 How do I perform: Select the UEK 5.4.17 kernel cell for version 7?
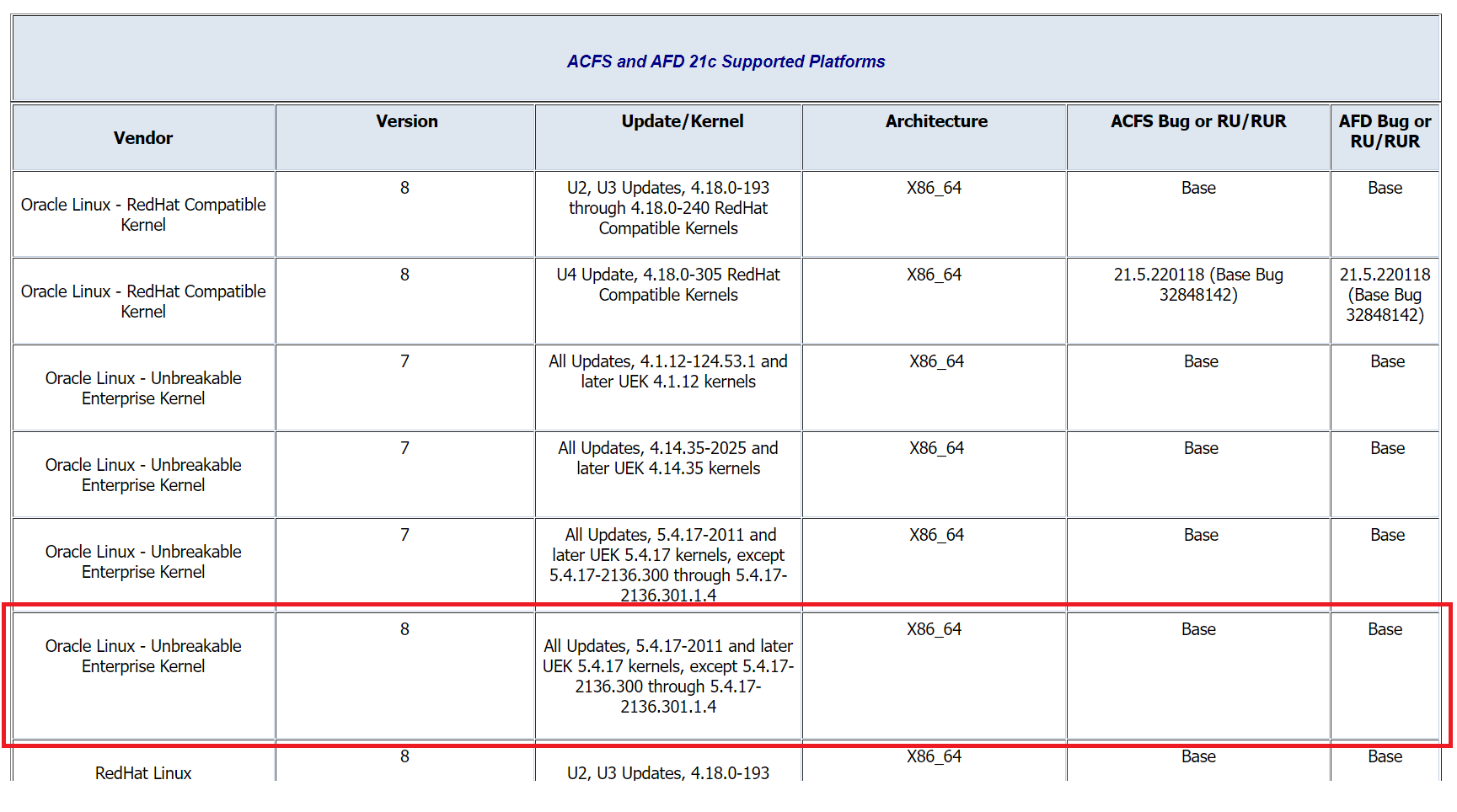[x=668, y=565]
